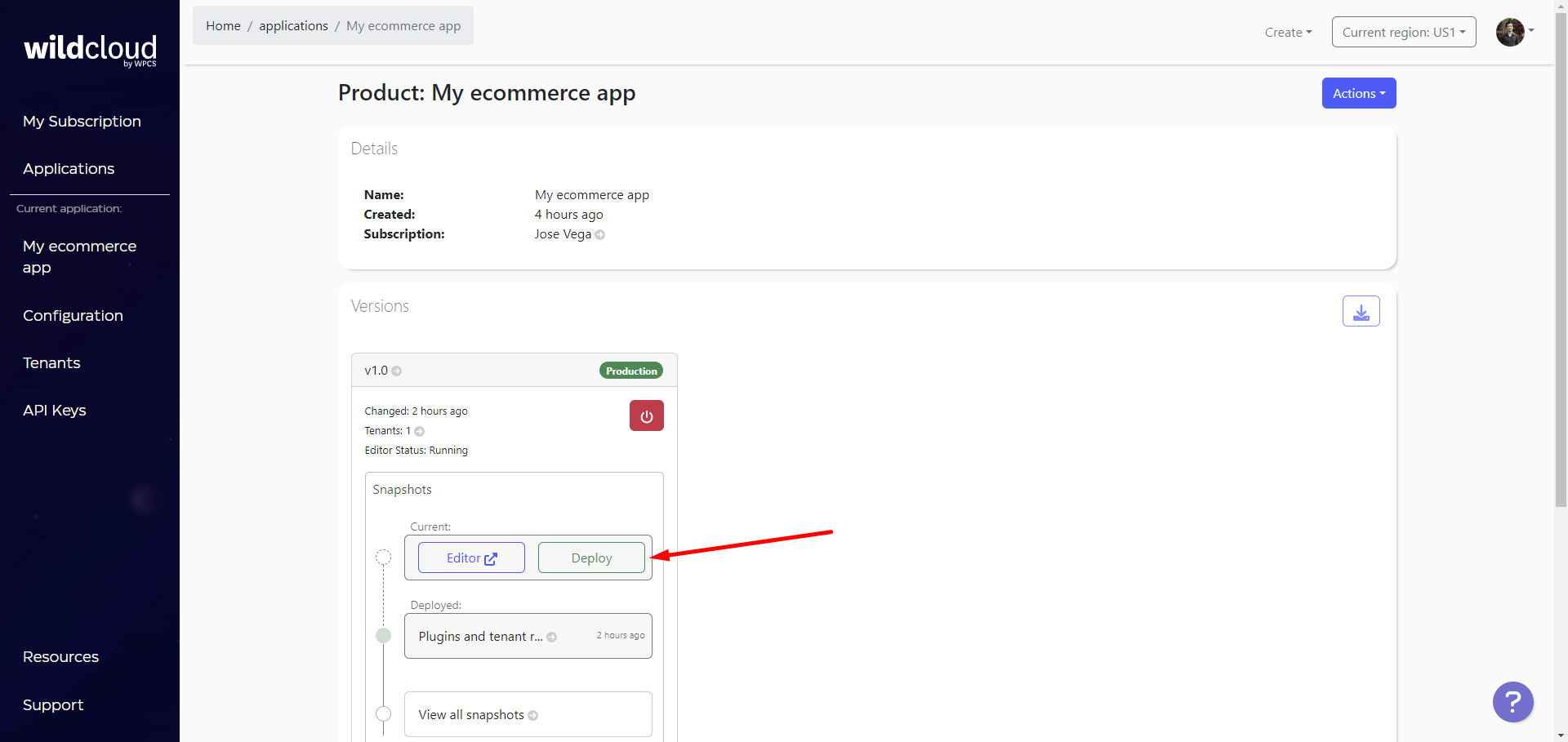Expand the Actions dropdown
This screenshot has height=742, width=1568.
[x=1358, y=93]
